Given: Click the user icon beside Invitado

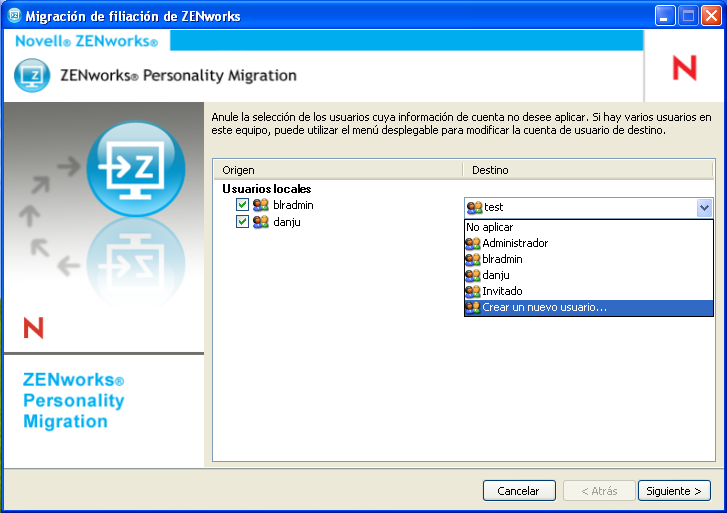Looking at the screenshot, I should click(x=473, y=291).
